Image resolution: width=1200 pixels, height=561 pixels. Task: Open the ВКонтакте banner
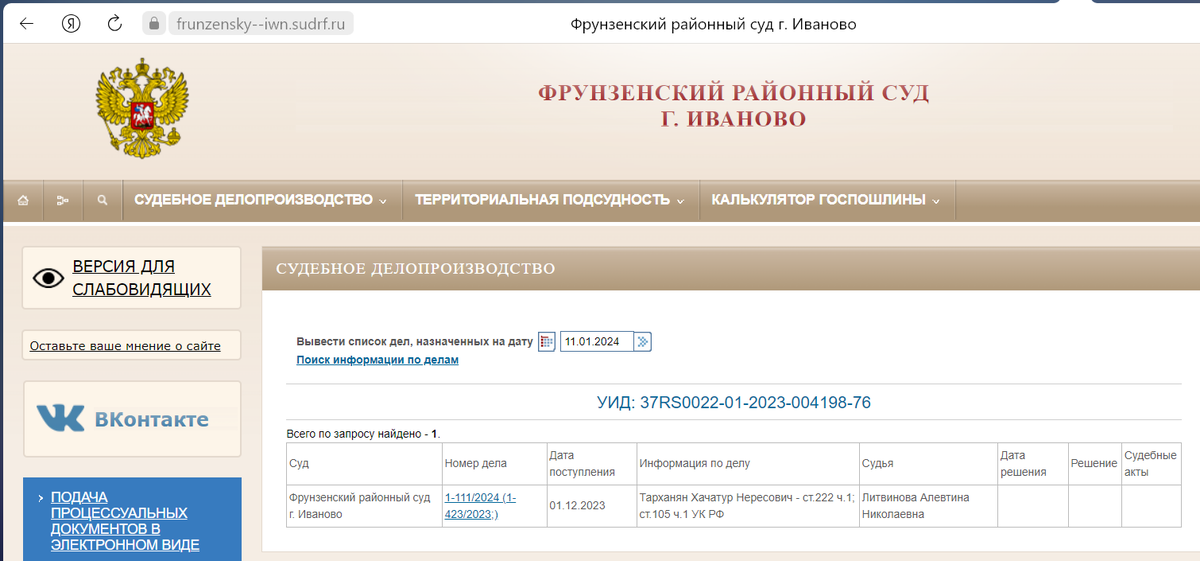point(132,419)
